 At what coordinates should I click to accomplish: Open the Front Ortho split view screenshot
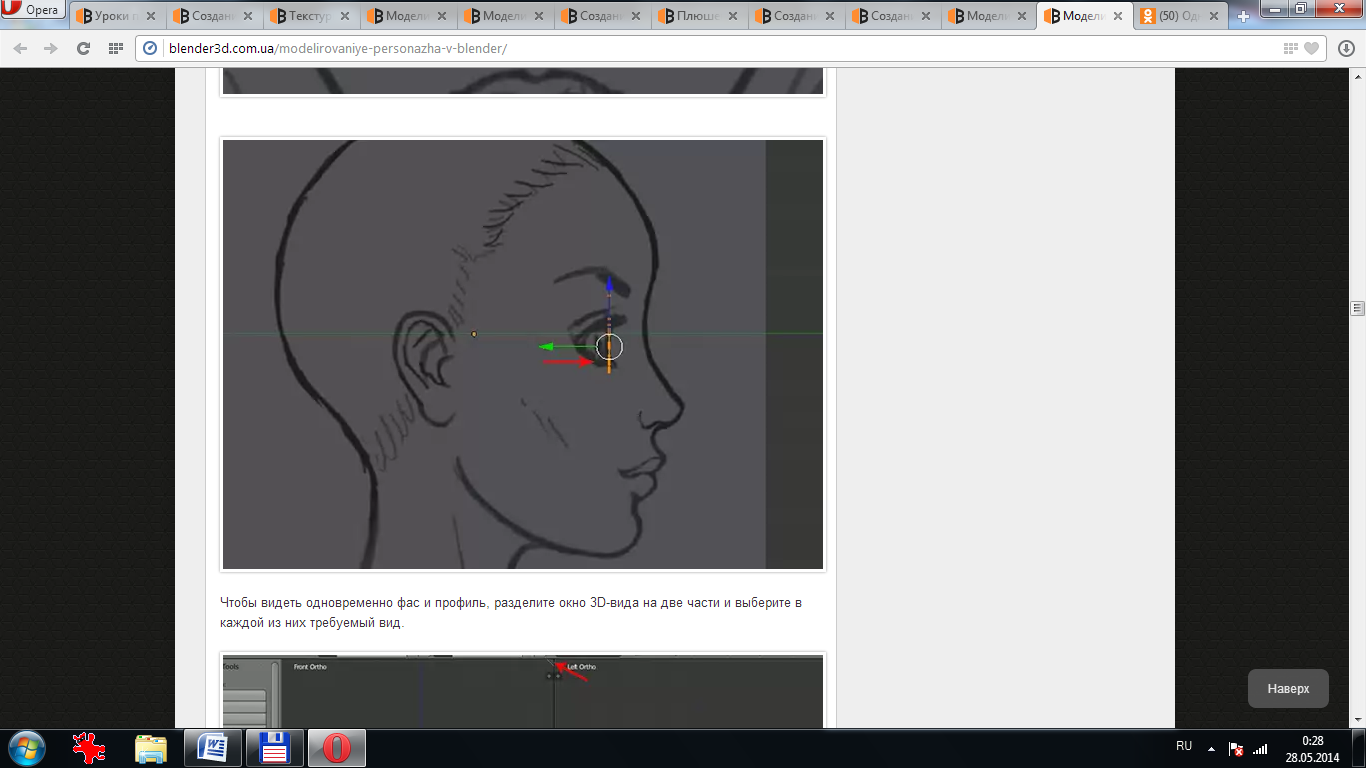tap(523, 691)
